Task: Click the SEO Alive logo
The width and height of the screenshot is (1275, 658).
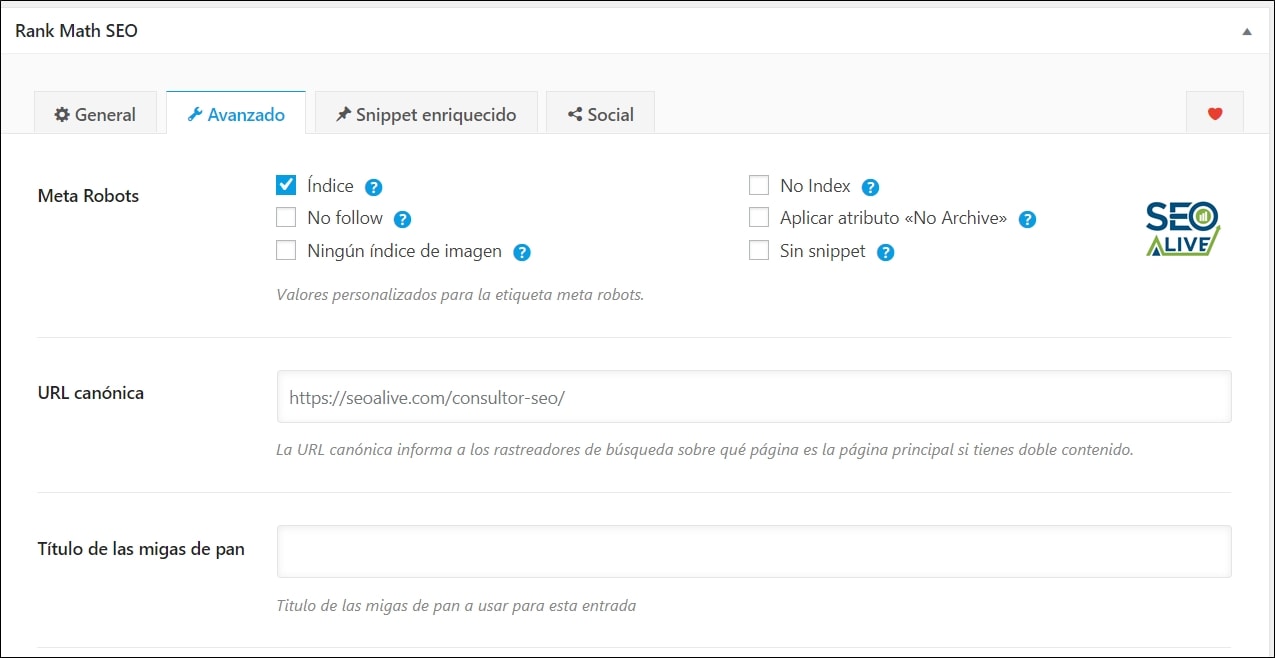Action: click(1183, 229)
